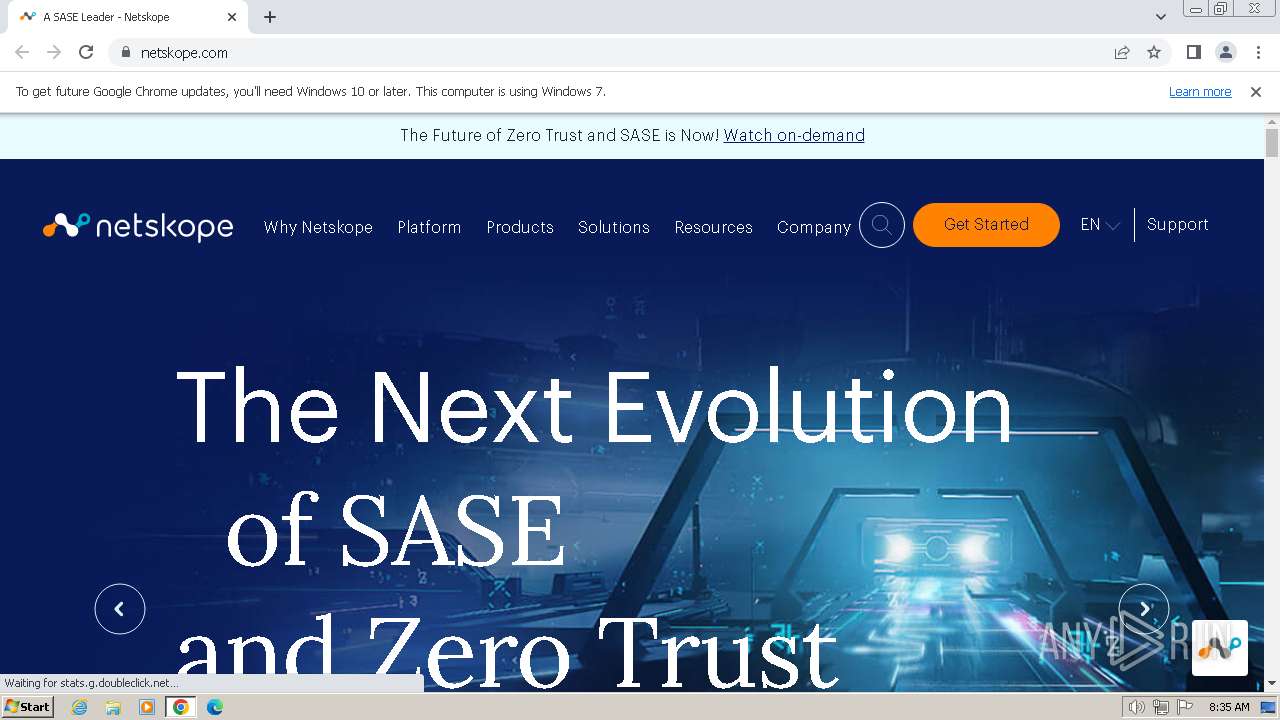Open Chrome profile avatar menu

(x=1225, y=52)
